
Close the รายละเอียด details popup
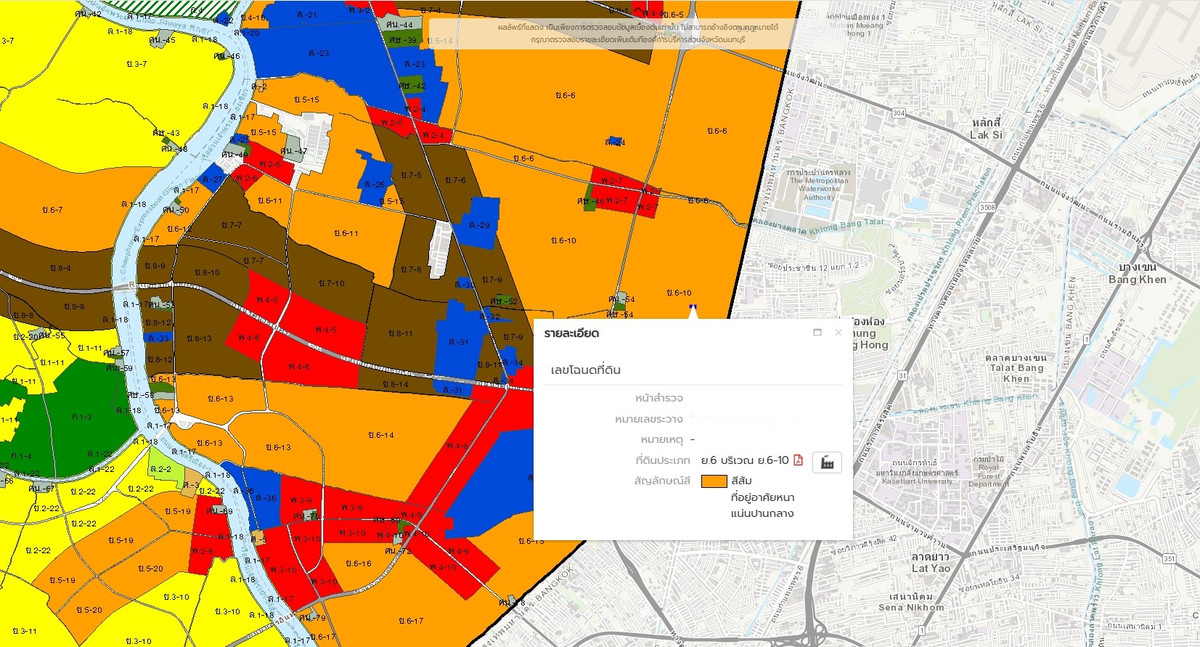click(x=838, y=332)
